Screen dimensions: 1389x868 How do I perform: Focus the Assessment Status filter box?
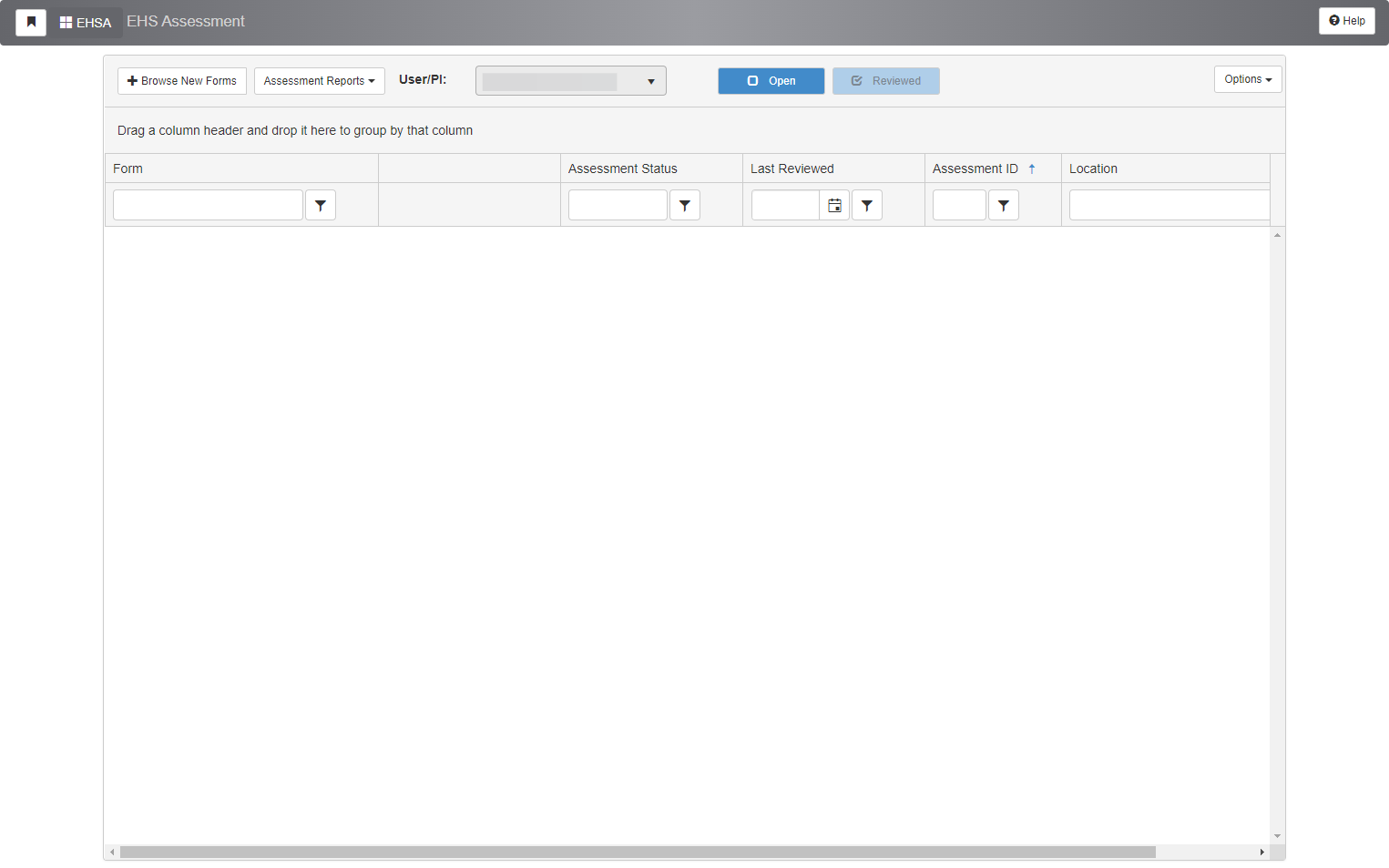pos(618,205)
